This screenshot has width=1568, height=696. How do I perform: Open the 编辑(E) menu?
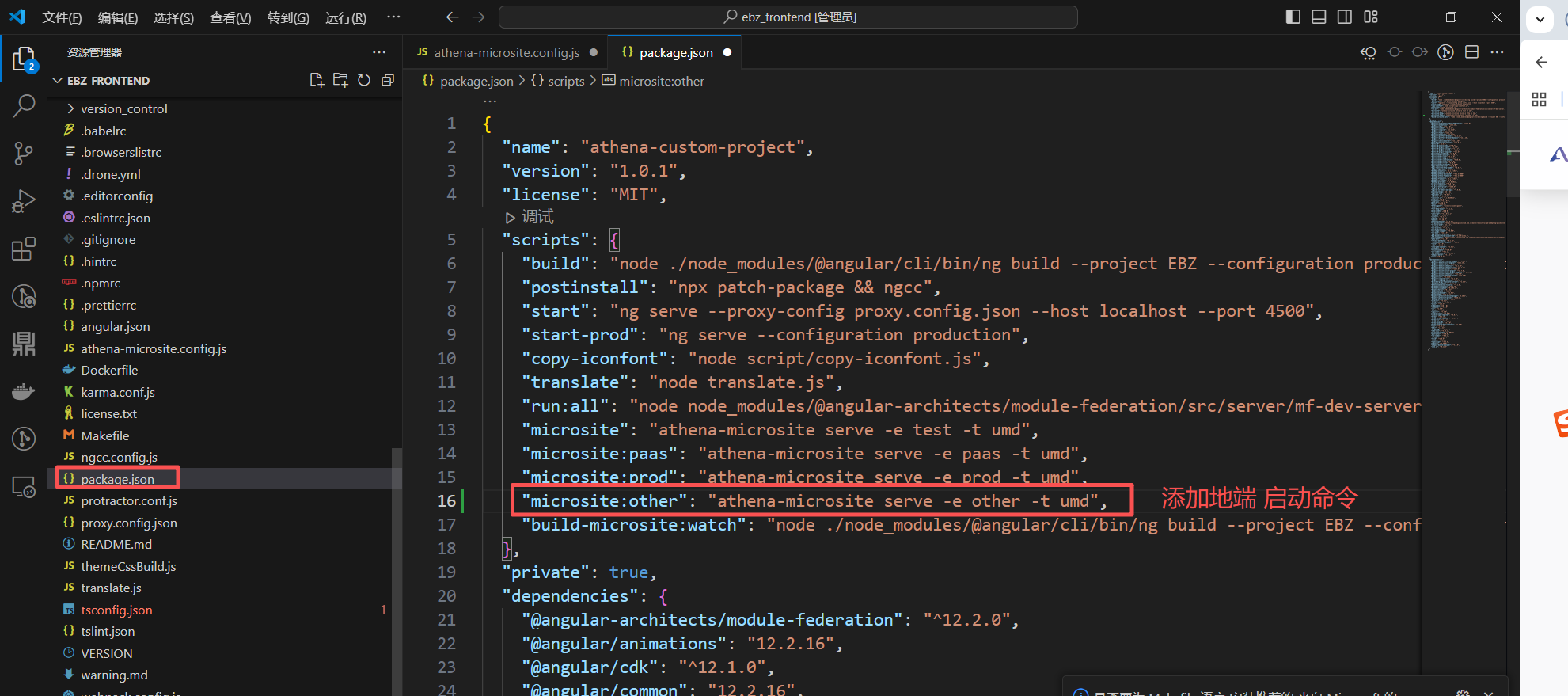pyautogui.click(x=117, y=17)
